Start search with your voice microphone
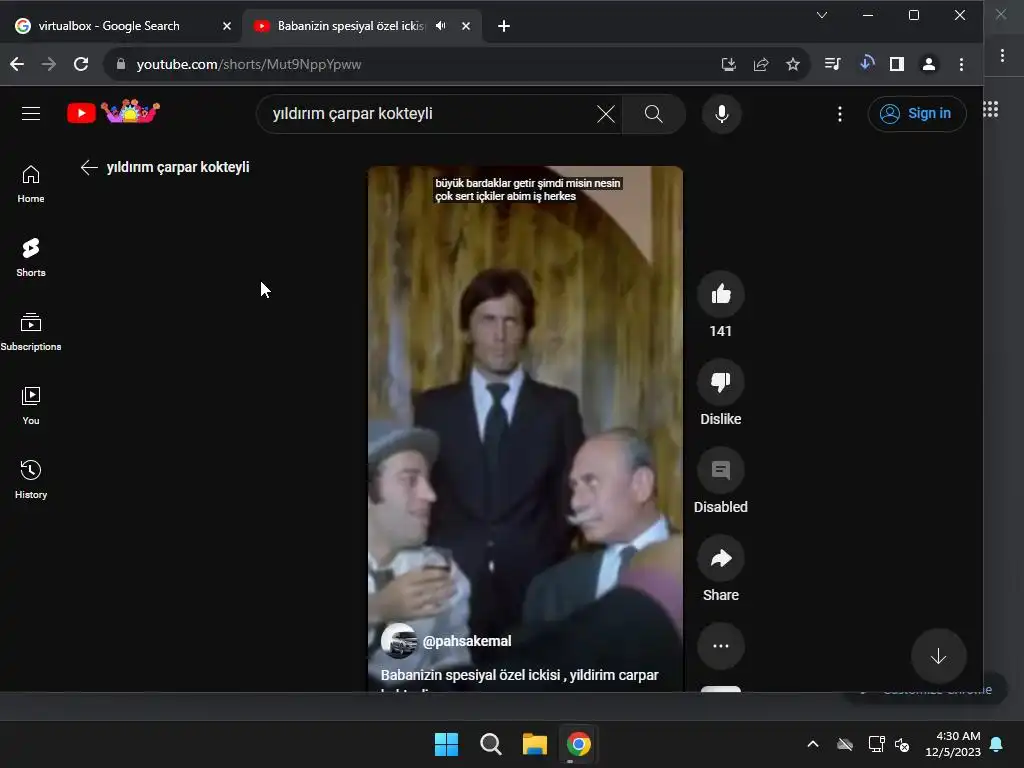 (x=722, y=114)
